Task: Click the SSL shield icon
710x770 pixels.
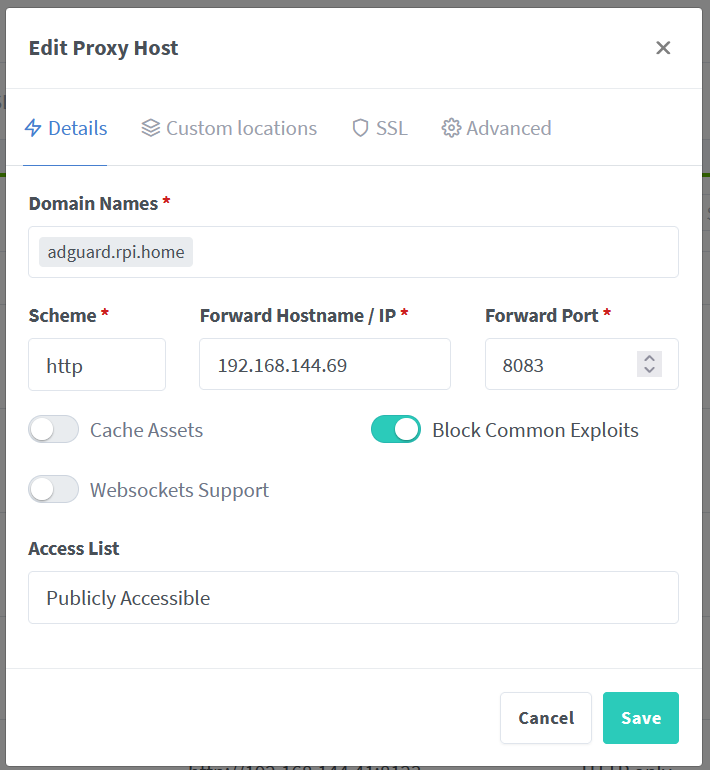Action: tap(361, 128)
